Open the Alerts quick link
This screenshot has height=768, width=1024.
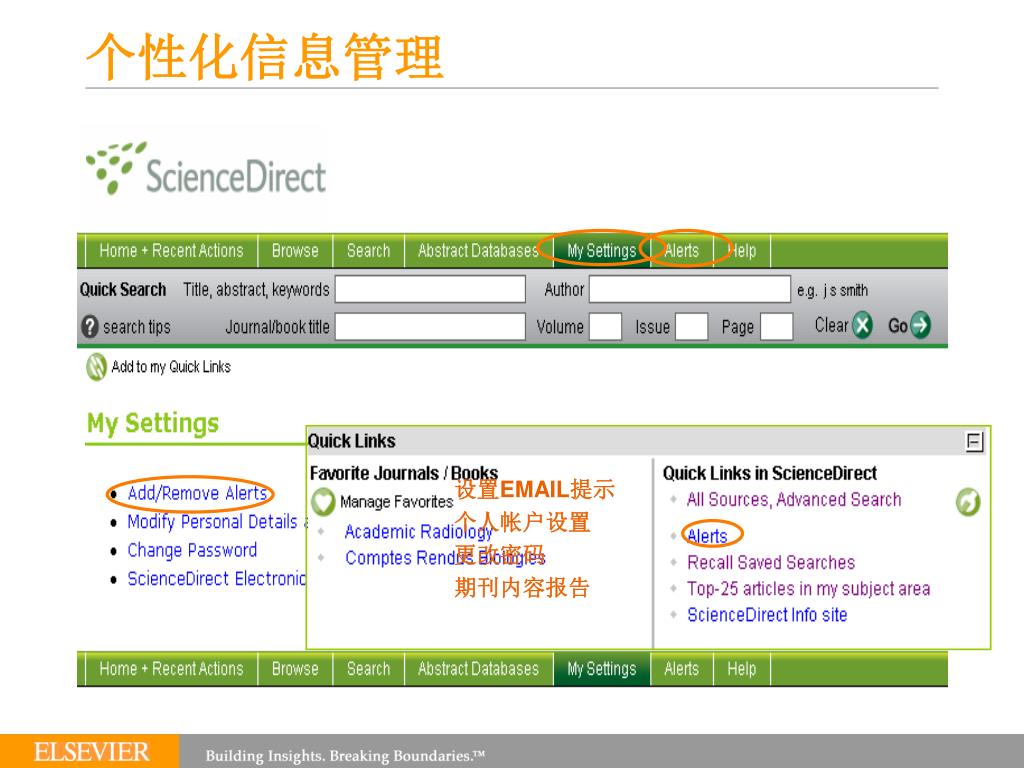707,536
